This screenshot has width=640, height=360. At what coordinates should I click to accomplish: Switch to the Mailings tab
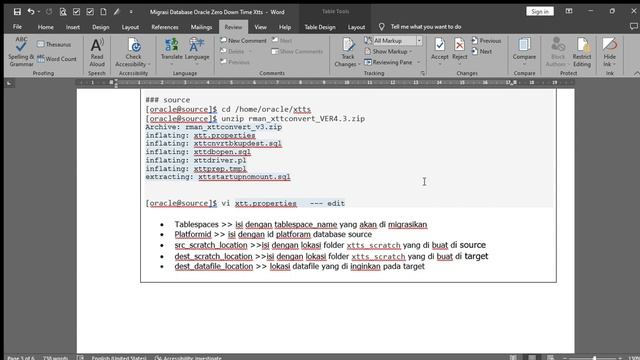[201, 27]
